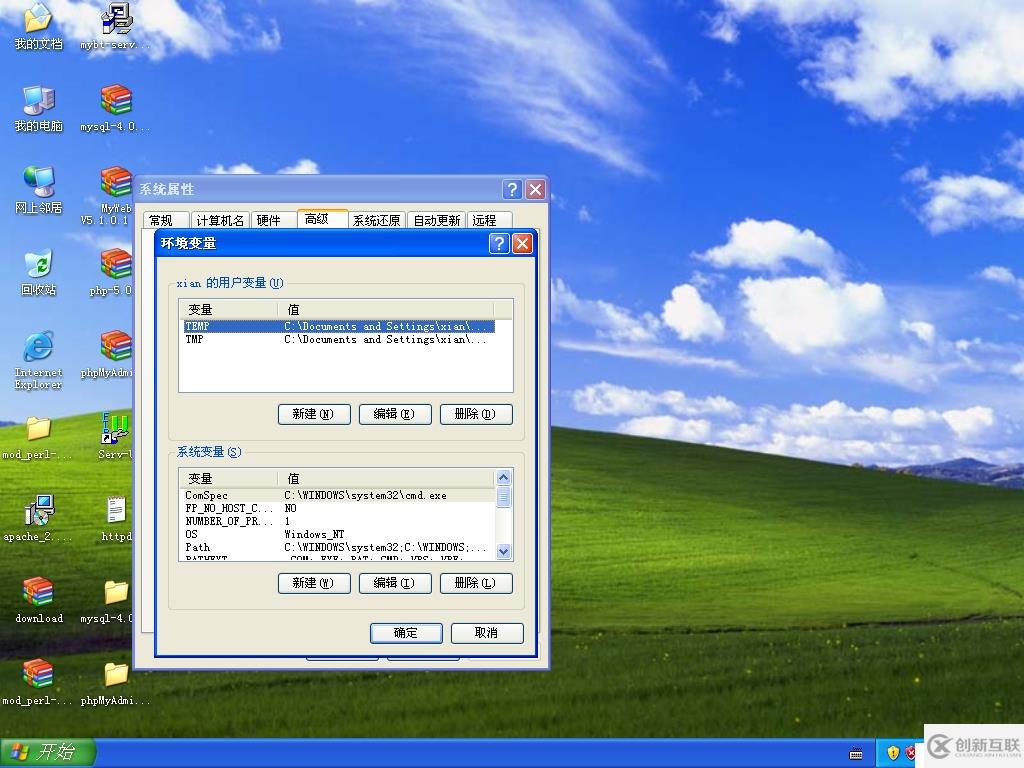The image size is (1024, 768).
Task: Select the FP_NO_HOST_C... variable row
Action: coord(338,508)
